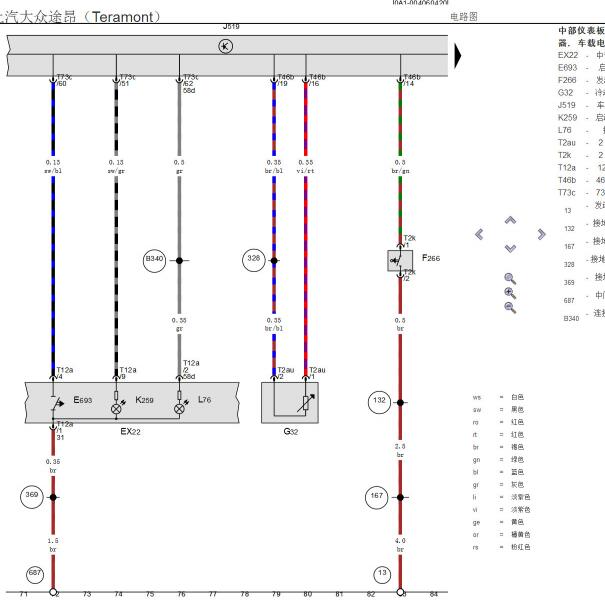Click ground point circle 13

coord(382,575)
